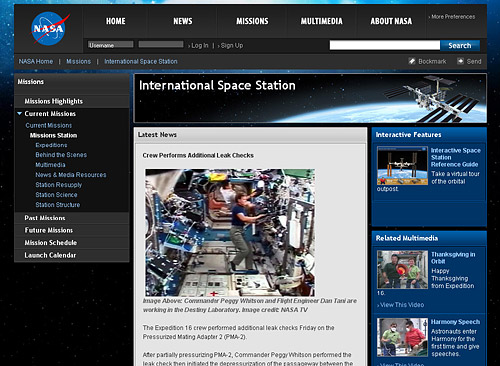Click the NASA logo
500x366 pixels.
50,29
